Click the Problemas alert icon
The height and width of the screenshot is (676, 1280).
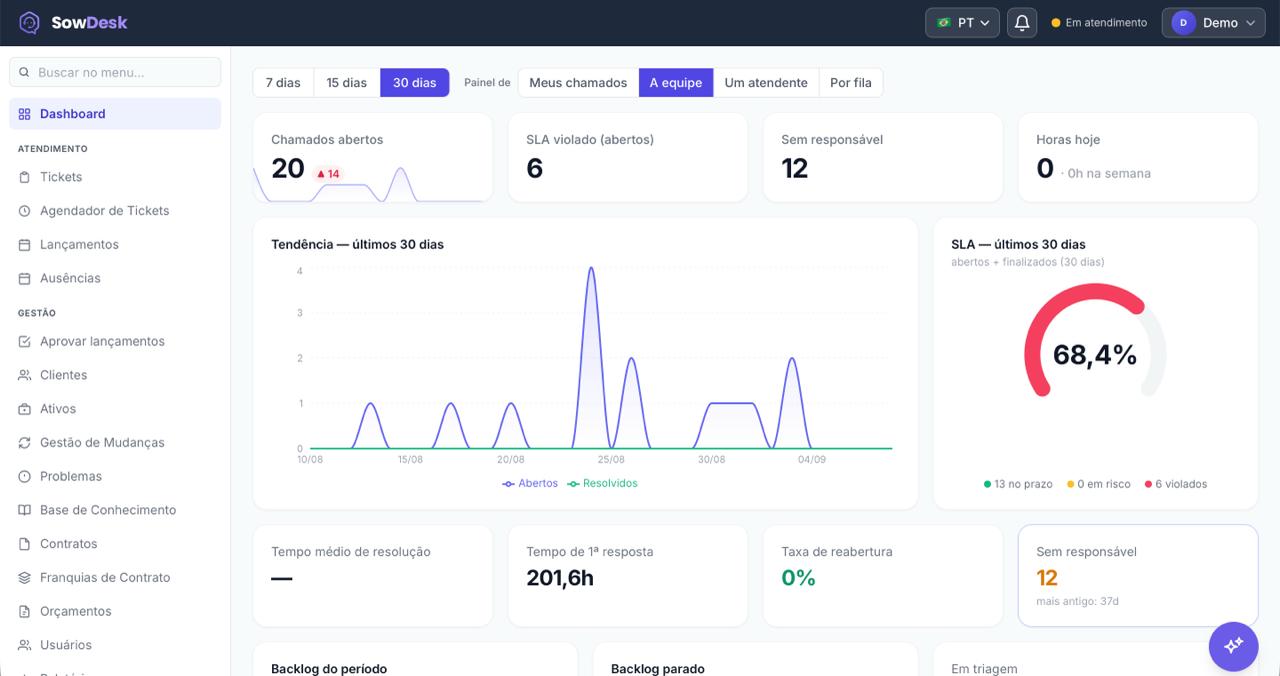pyautogui.click(x=25, y=476)
